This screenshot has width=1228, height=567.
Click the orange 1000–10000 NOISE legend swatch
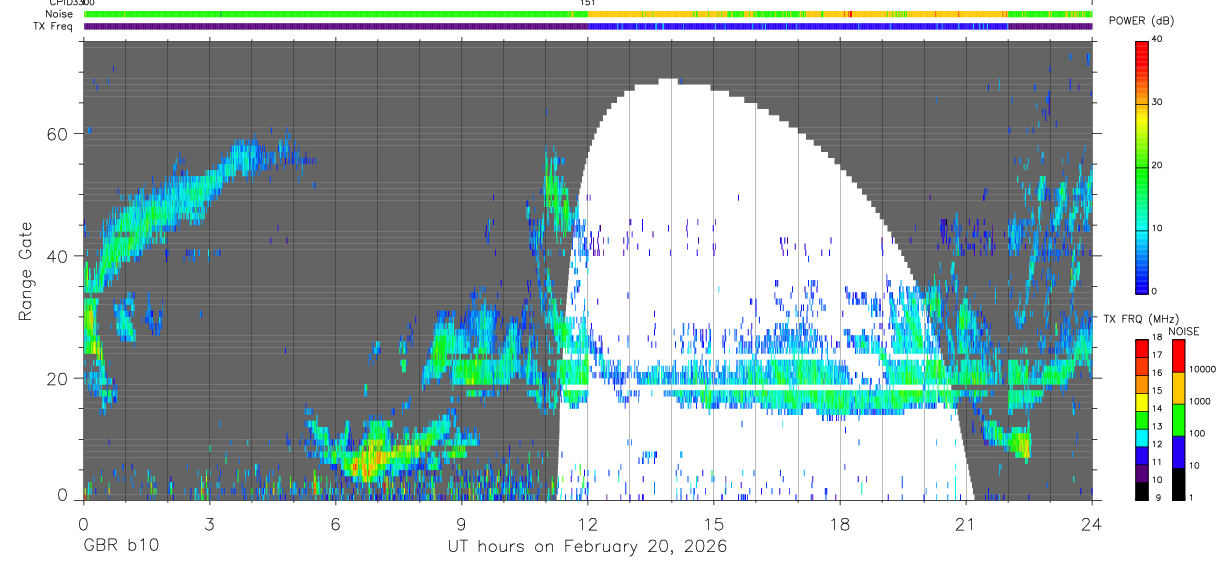point(1178,388)
